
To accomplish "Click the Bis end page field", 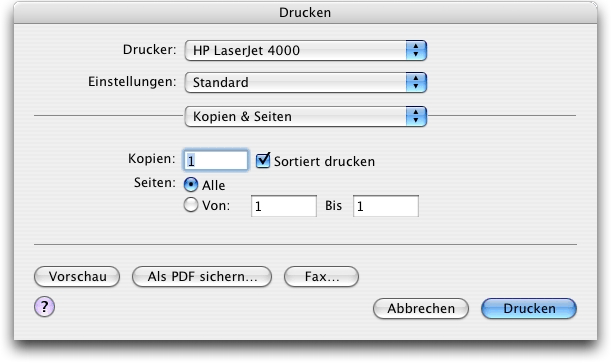I will coord(386,206).
